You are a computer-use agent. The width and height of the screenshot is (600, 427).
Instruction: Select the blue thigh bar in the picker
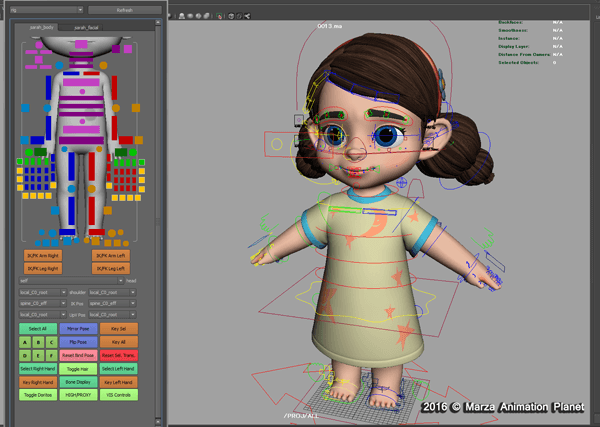tap(71, 166)
